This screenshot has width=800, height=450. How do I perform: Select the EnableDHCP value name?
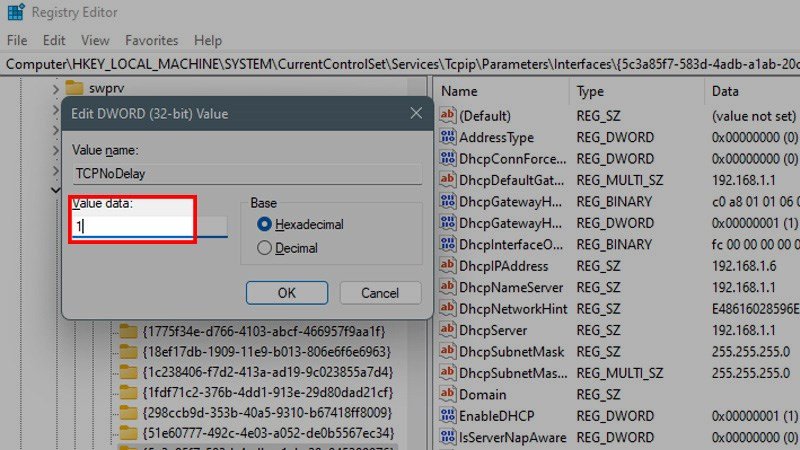tap(496, 416)
